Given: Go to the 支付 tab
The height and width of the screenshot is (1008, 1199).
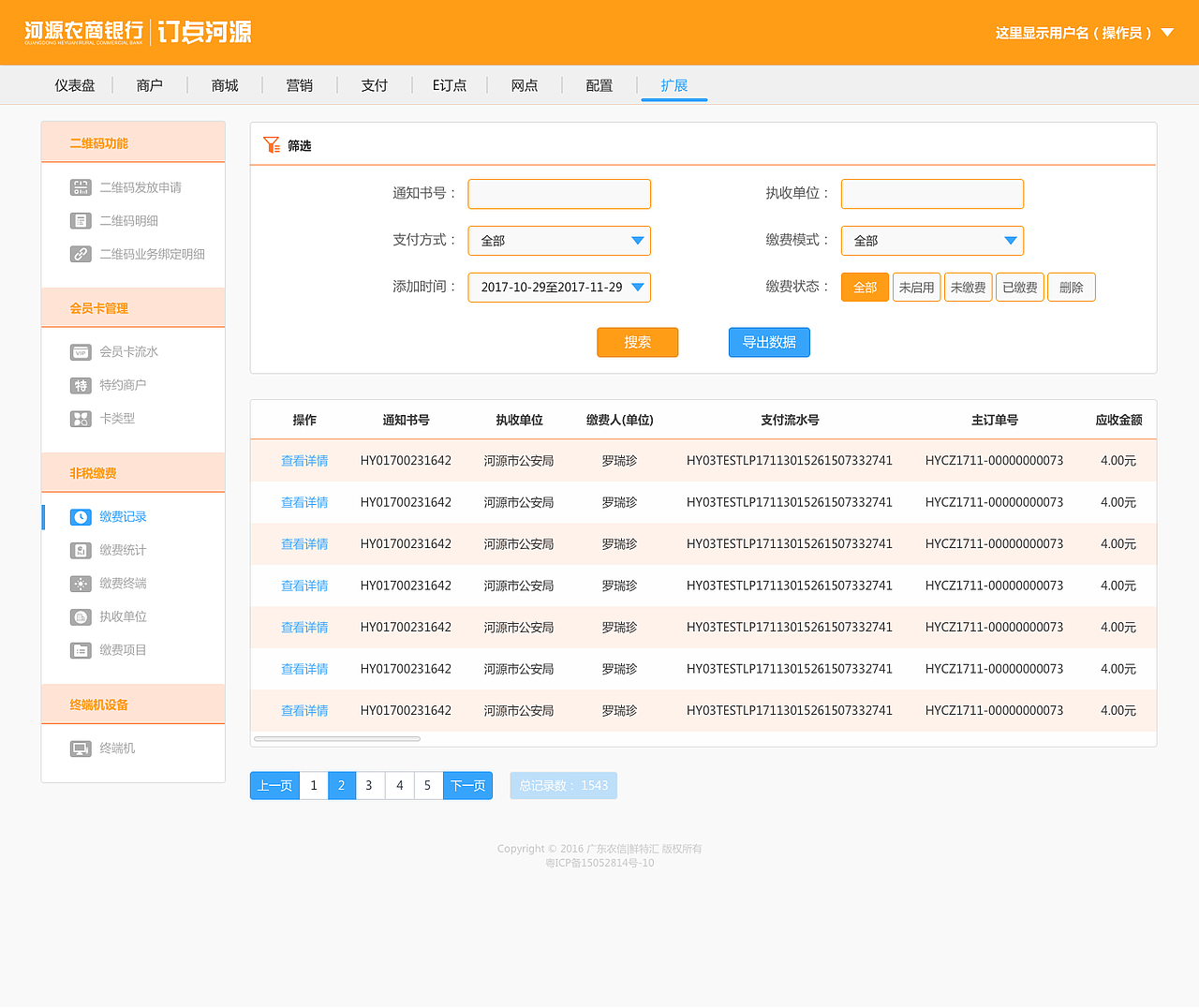Looking at the screenshot, I should (x=375, y=85).
